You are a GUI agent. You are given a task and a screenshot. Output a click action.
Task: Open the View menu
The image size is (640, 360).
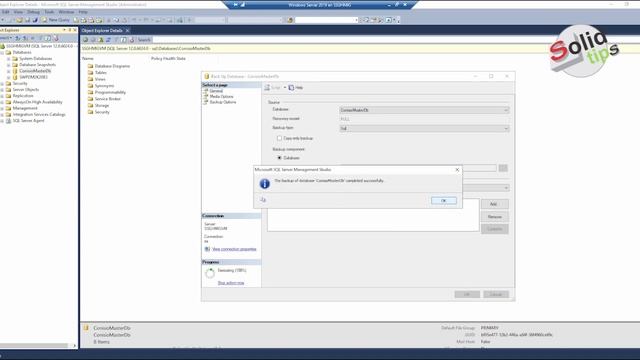point(18,12)
